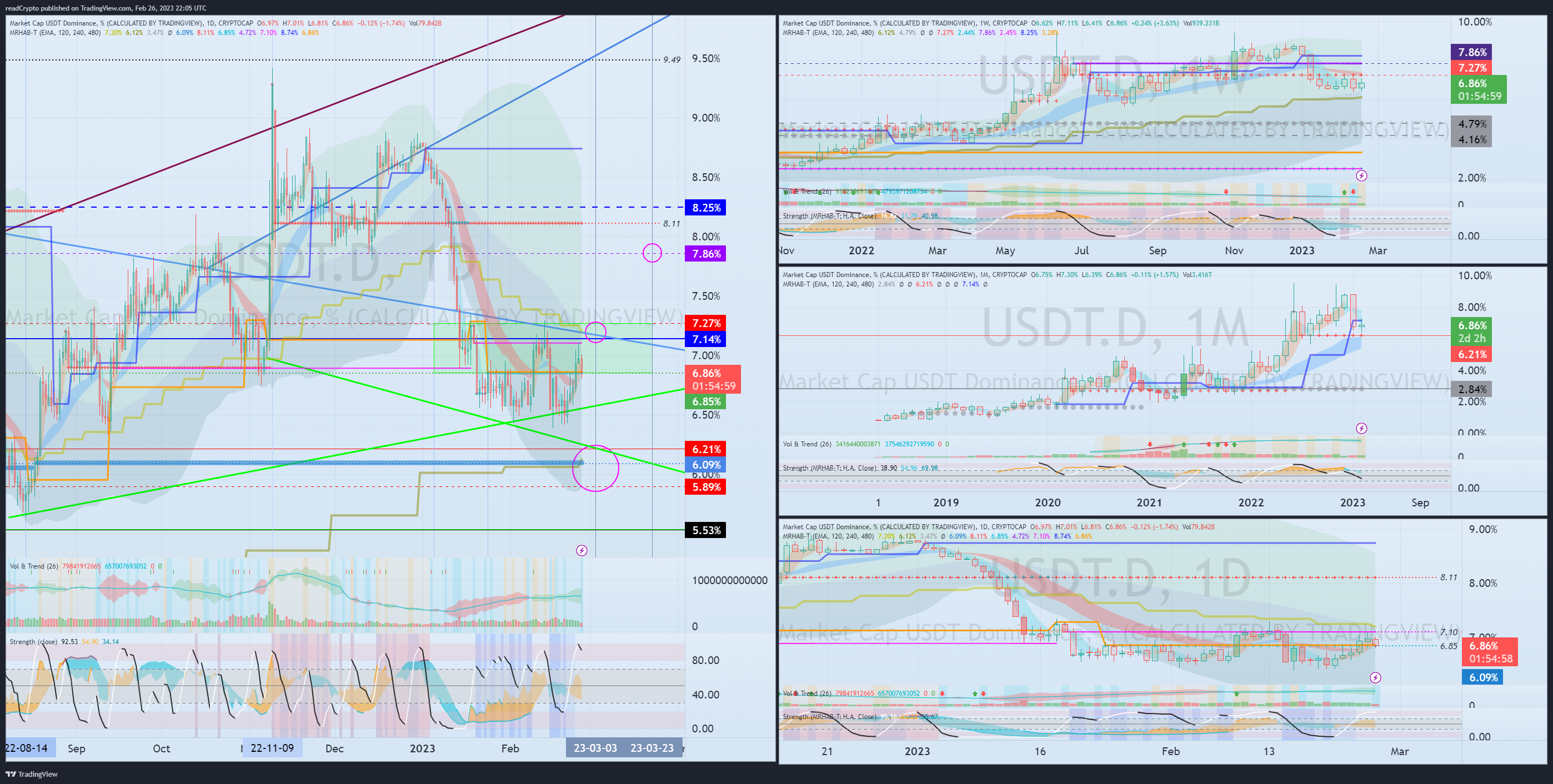Click the large magenta circle near 6.09% level

(x=595, y=468)
